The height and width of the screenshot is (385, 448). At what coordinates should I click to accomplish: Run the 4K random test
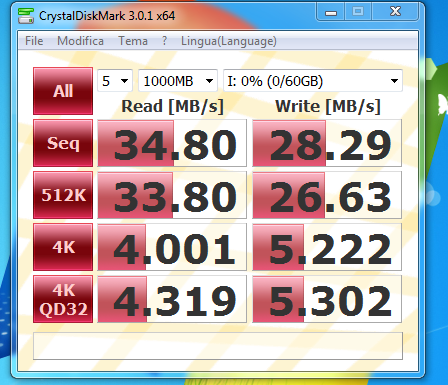[63, 247]
